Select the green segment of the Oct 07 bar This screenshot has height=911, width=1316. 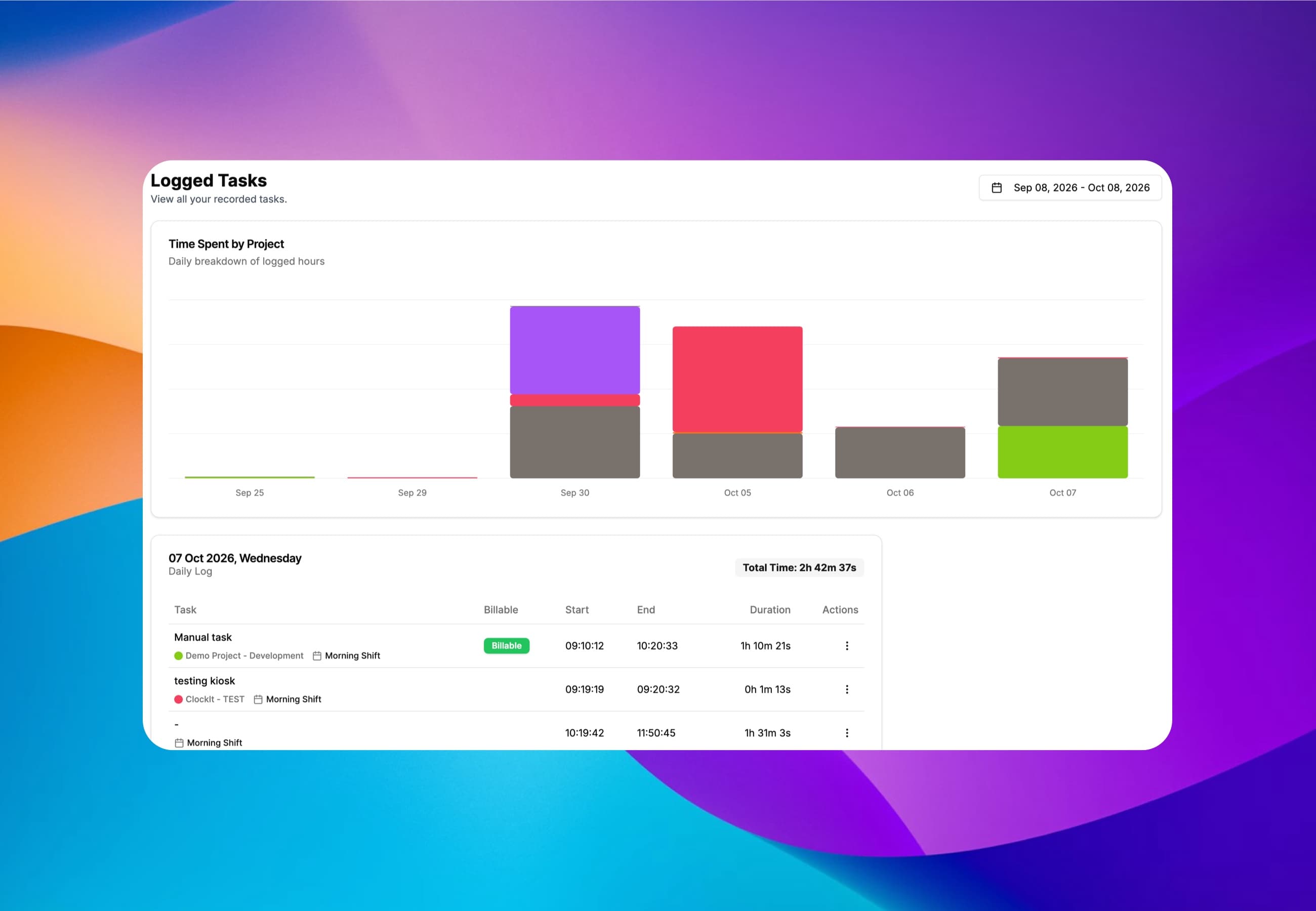1062,452
